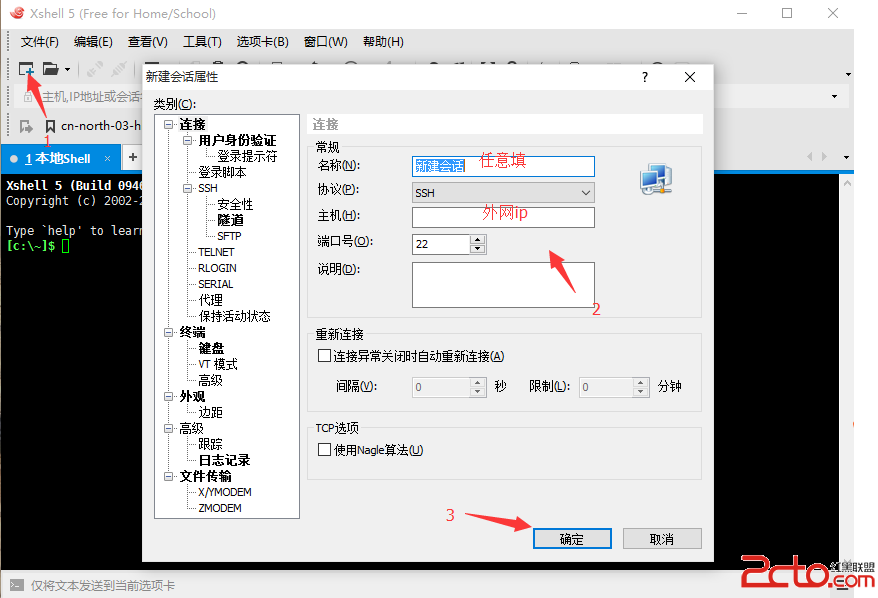Enable 连接异常关闭时自动重新连接 checkbox
The image size is (878, 598).
point(324,356)
